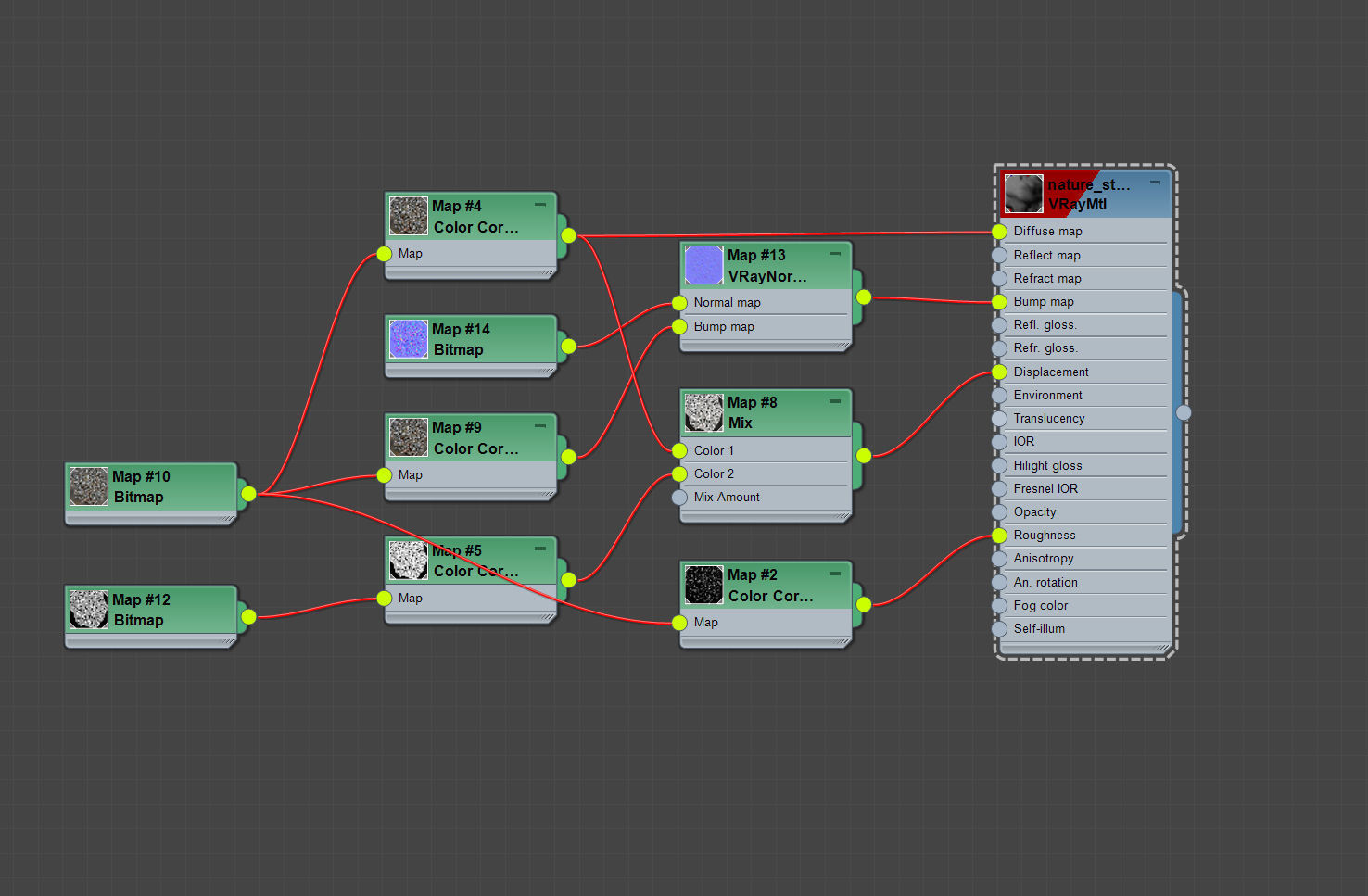The image size is (1368, 896).
Task: Click the Map #8 Mix node thumbnail
Action: 703,412
